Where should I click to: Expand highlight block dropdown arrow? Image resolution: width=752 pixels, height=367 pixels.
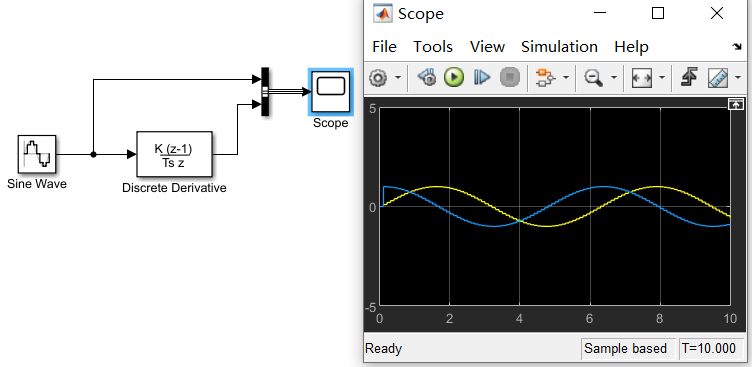[x=566, y=77]
